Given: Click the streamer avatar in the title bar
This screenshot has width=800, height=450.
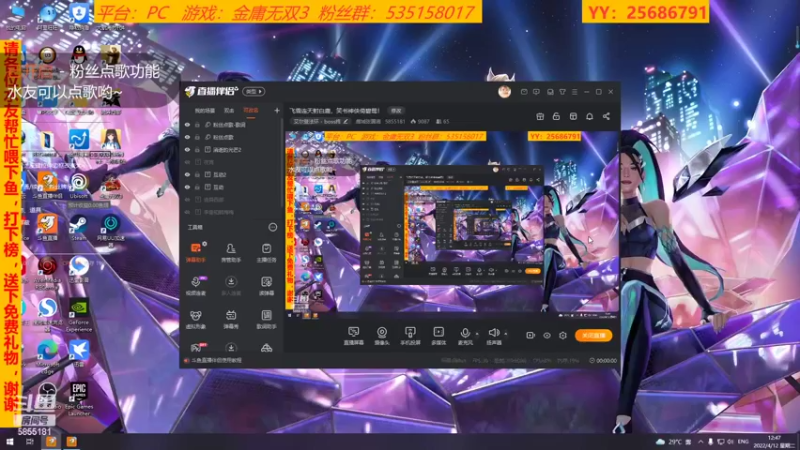Looking at the screenshot, I should click(505, 91).
